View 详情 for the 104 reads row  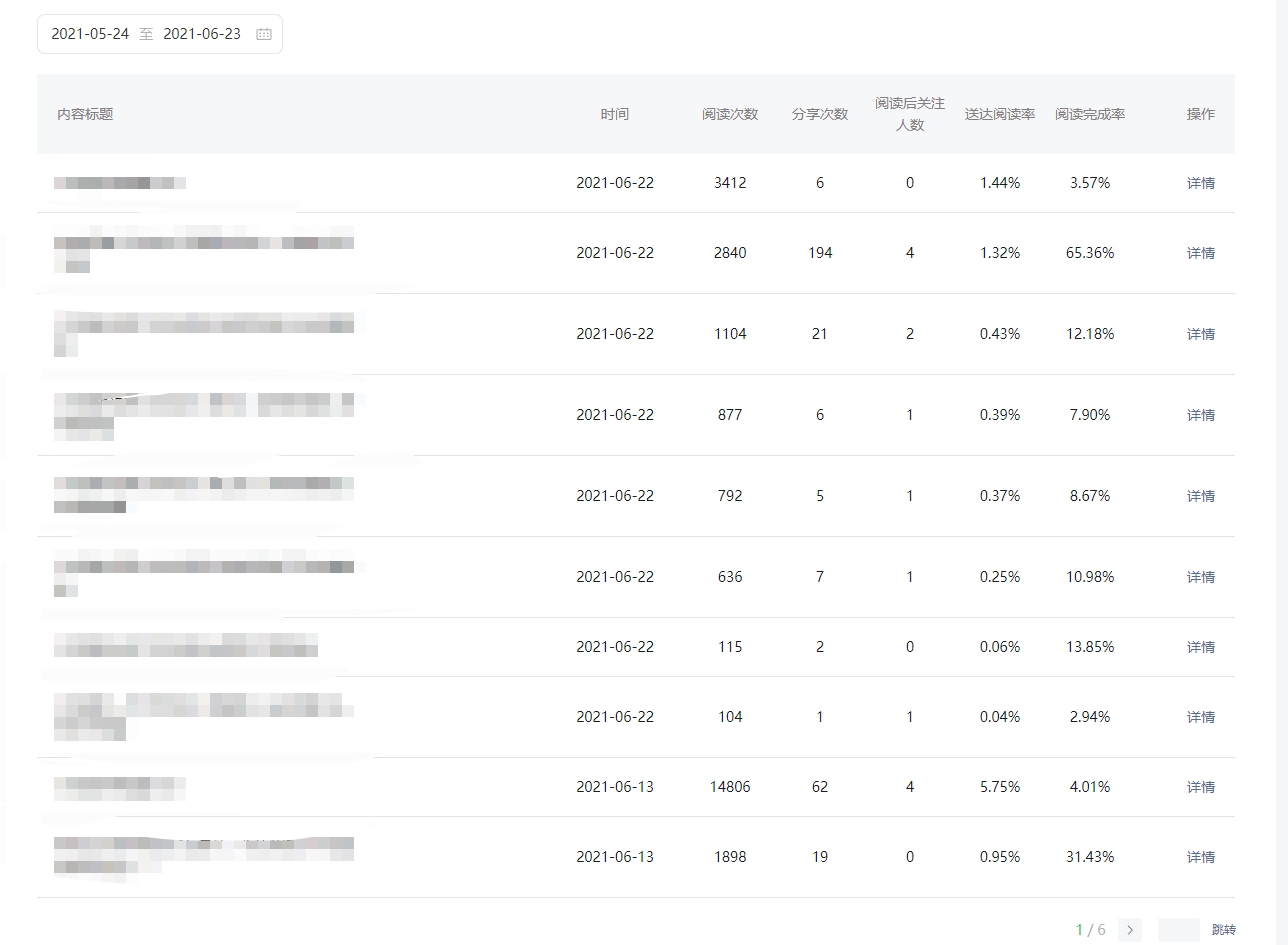coord(1201,717)
